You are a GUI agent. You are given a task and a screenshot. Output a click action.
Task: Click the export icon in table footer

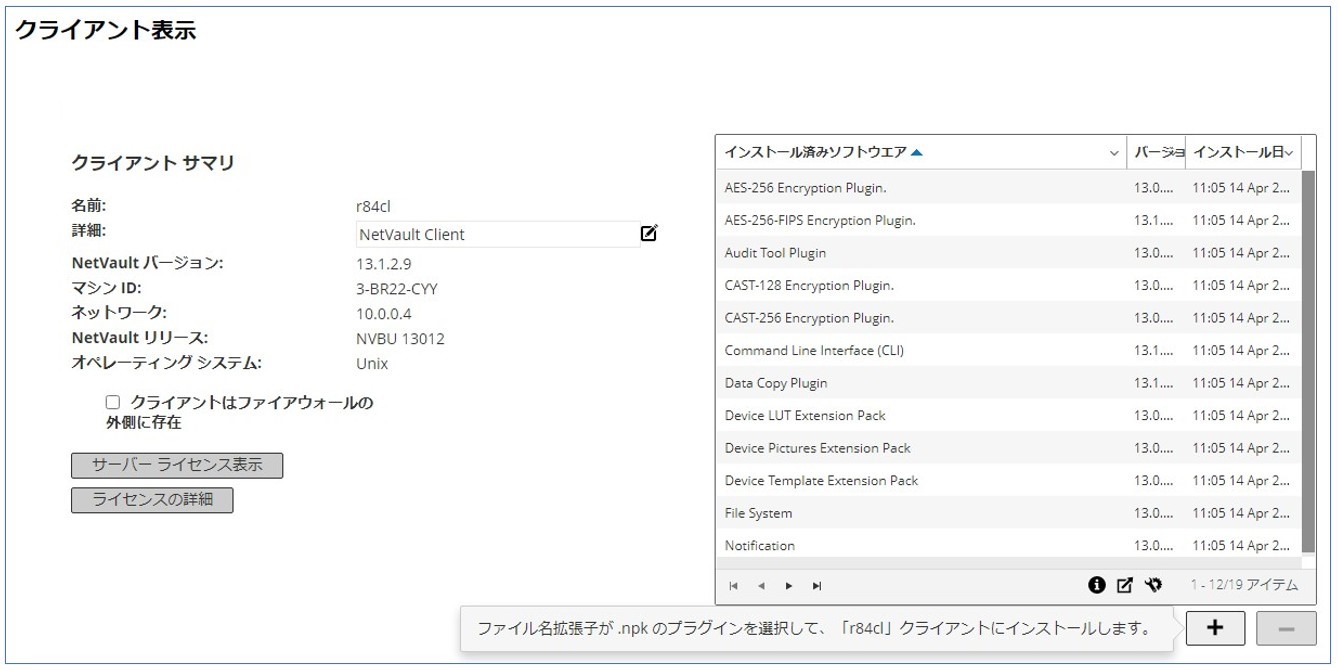tap(1125, 585)
